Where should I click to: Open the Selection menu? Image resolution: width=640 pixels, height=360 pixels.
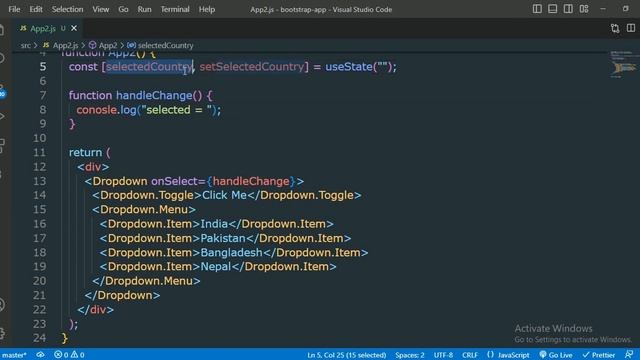pos(67,9)
